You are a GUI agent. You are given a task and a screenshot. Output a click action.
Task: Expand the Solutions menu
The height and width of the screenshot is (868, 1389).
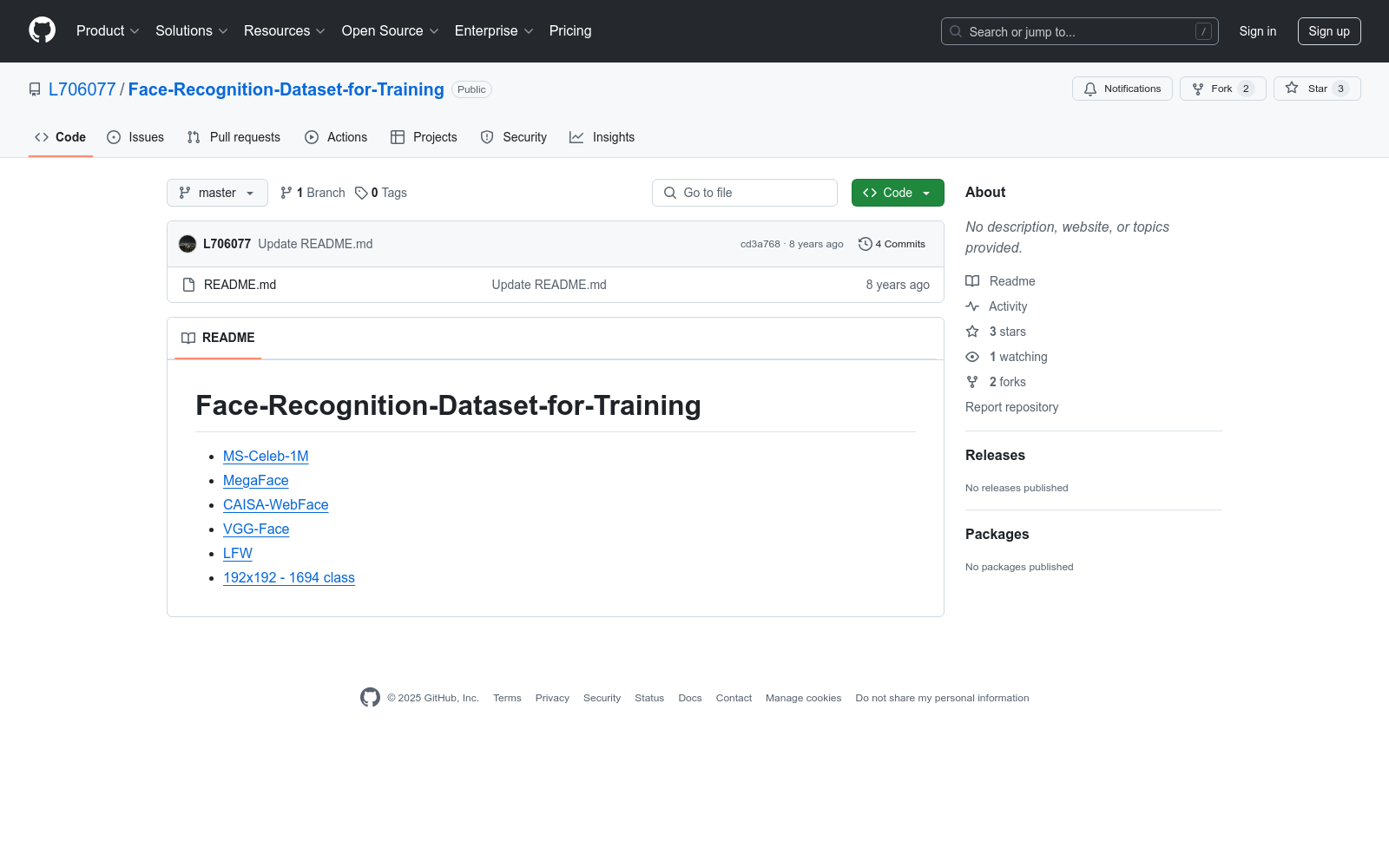point(192,31)
